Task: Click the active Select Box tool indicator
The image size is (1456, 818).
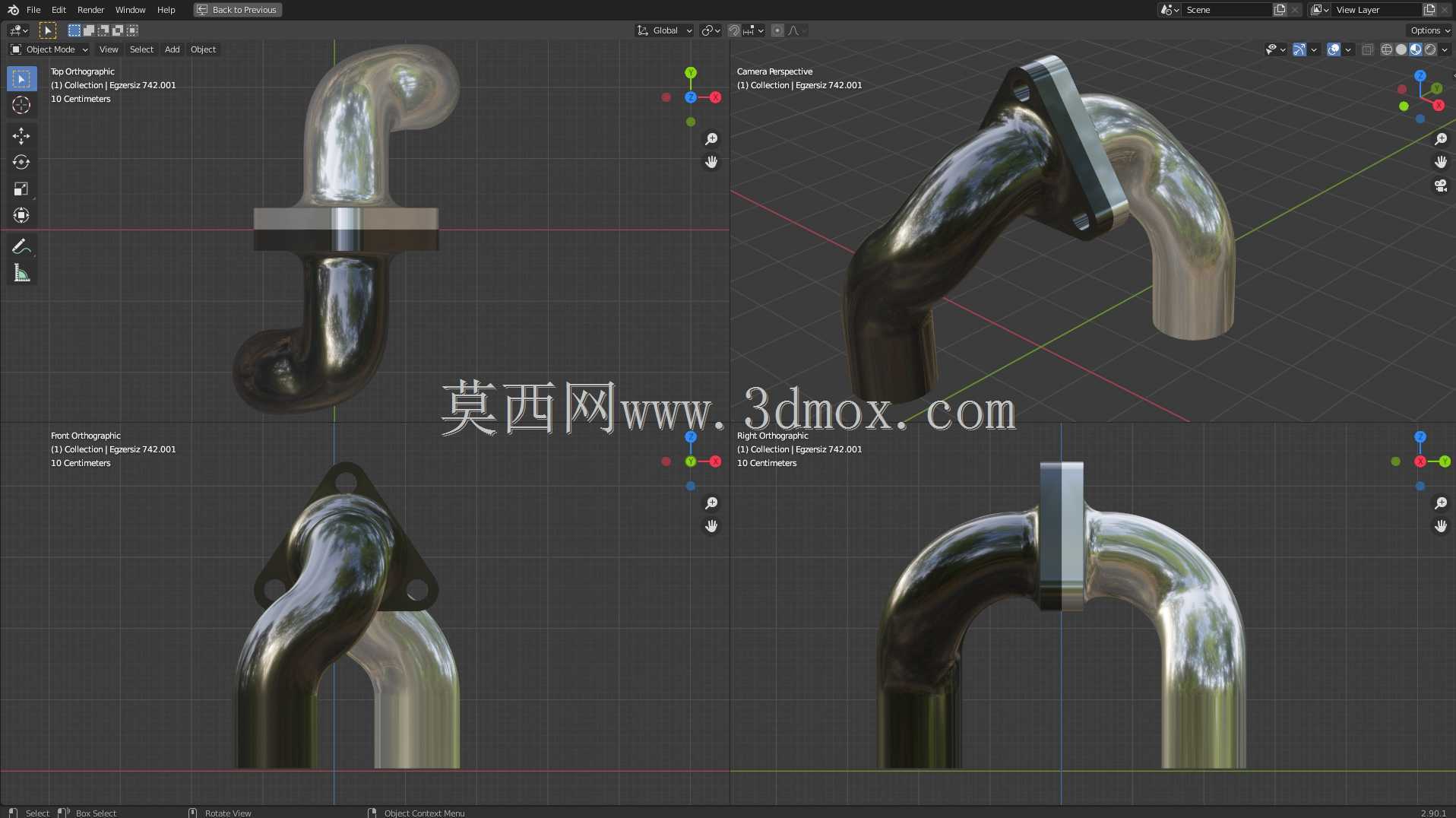Action: coord(47,30)
